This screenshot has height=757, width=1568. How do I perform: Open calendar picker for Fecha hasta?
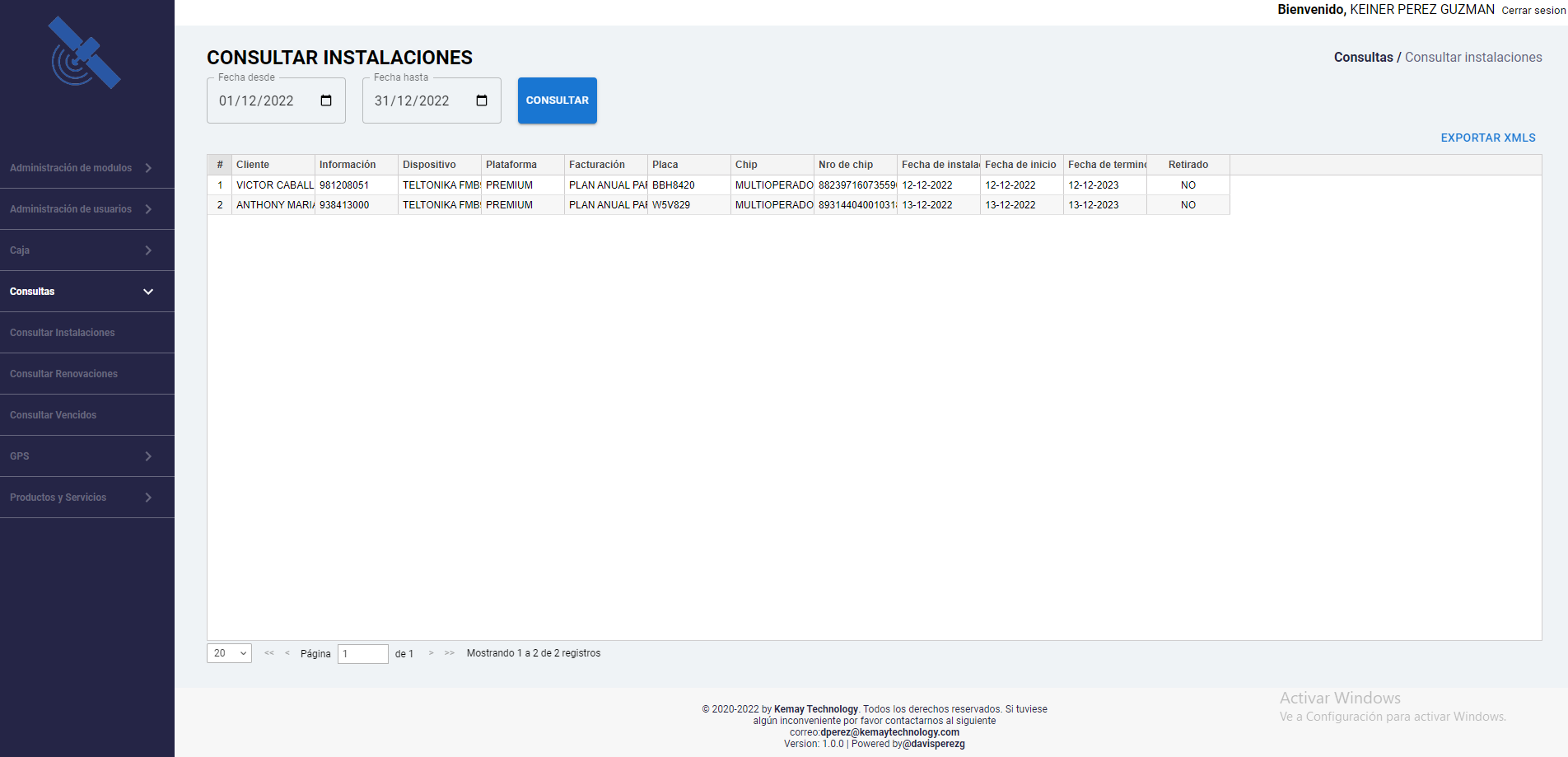coord(482,100)
